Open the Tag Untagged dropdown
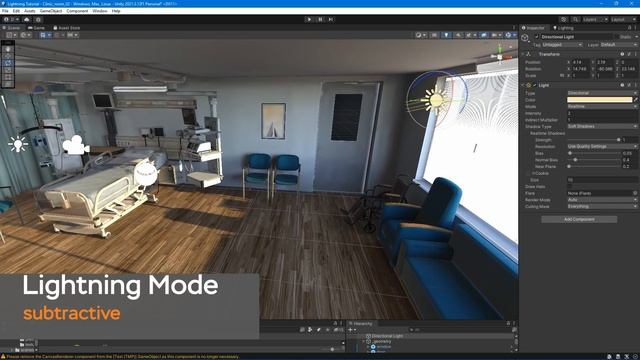The width and height of the screenshot is (640, 360). click(562, 44)
